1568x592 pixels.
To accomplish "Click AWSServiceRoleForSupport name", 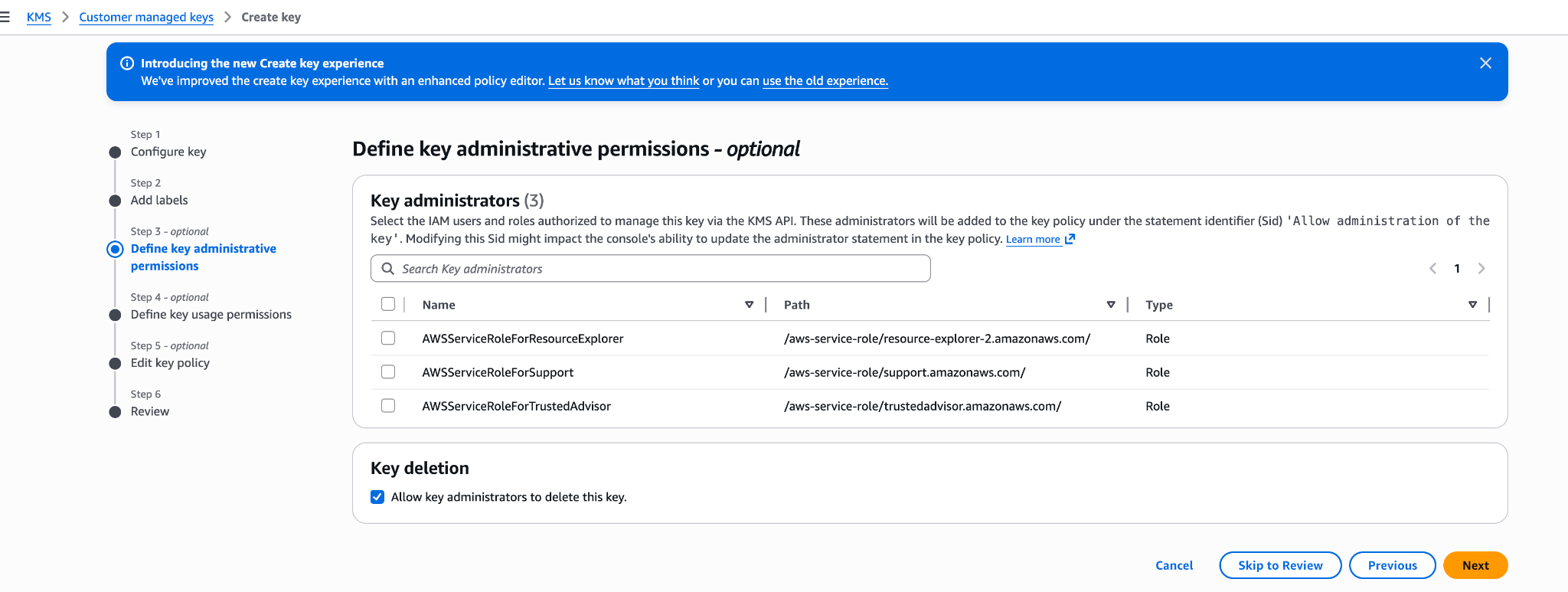I will tap(498, 372).
